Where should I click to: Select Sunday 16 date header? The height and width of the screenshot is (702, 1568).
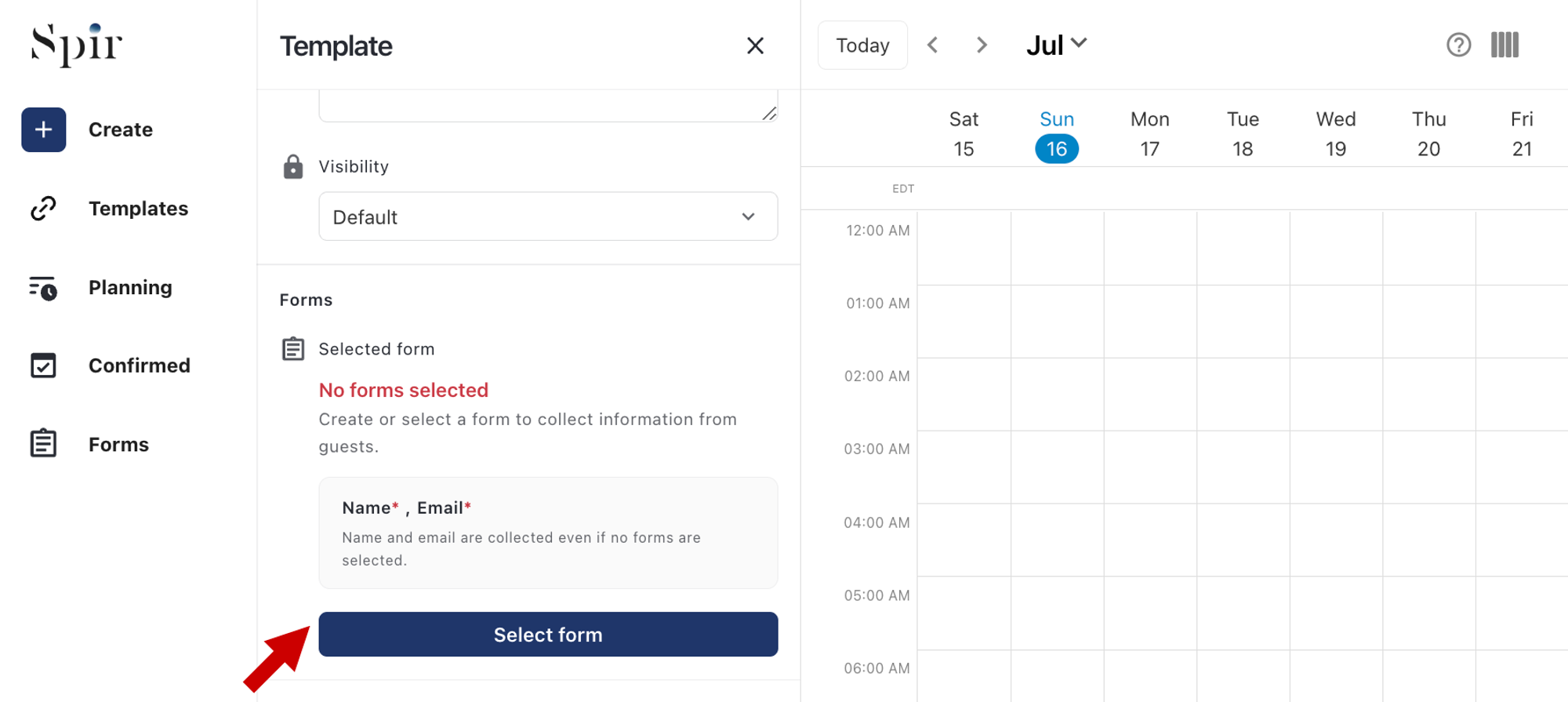tap(1057, 134)
